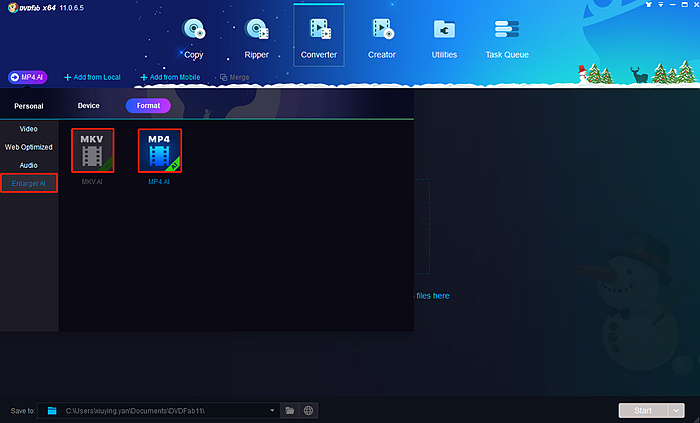This screenshot has height=423, width=700.
Task: Choose the MP4.AI format icon
Action: 160,150
